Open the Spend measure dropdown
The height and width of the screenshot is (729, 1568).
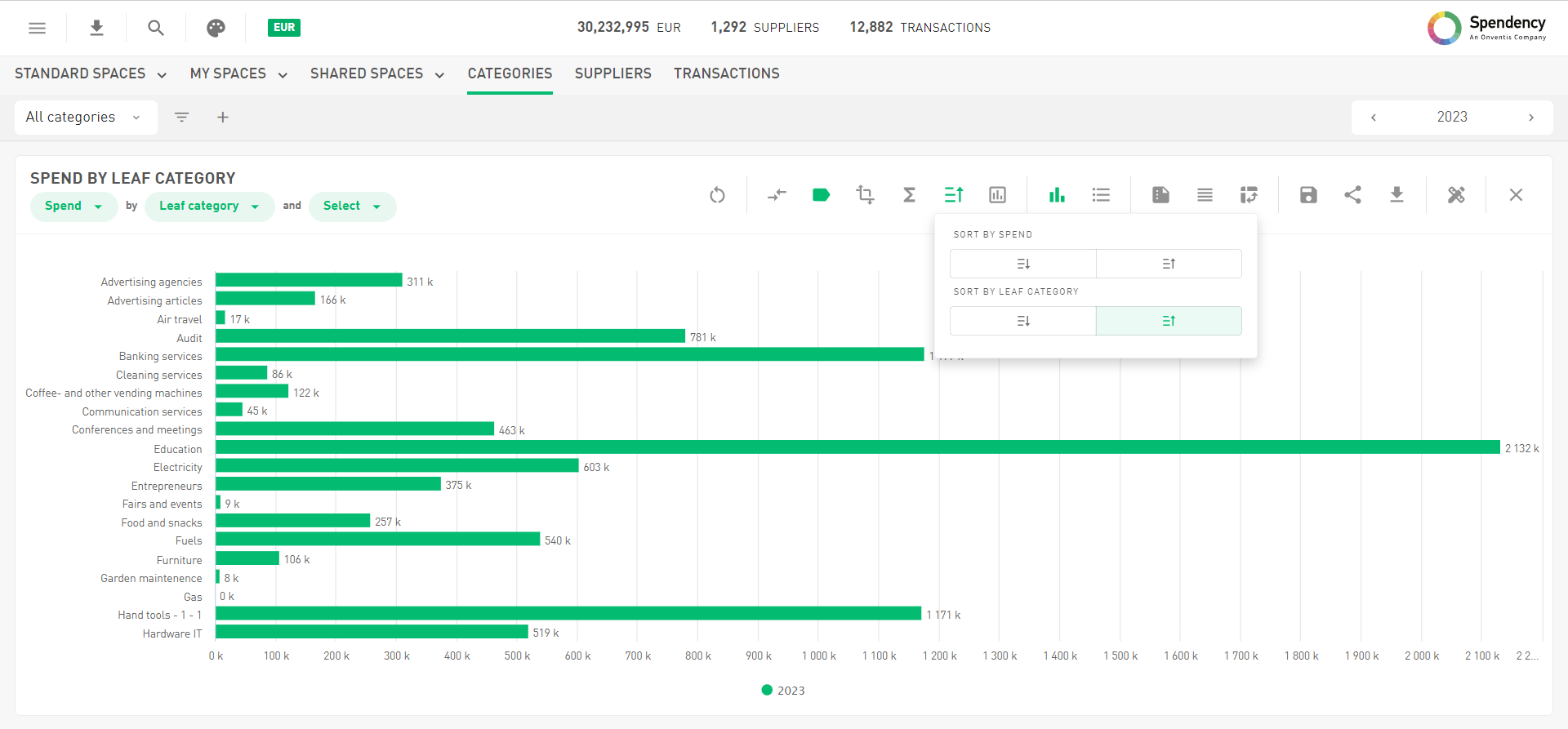point(73,207)
